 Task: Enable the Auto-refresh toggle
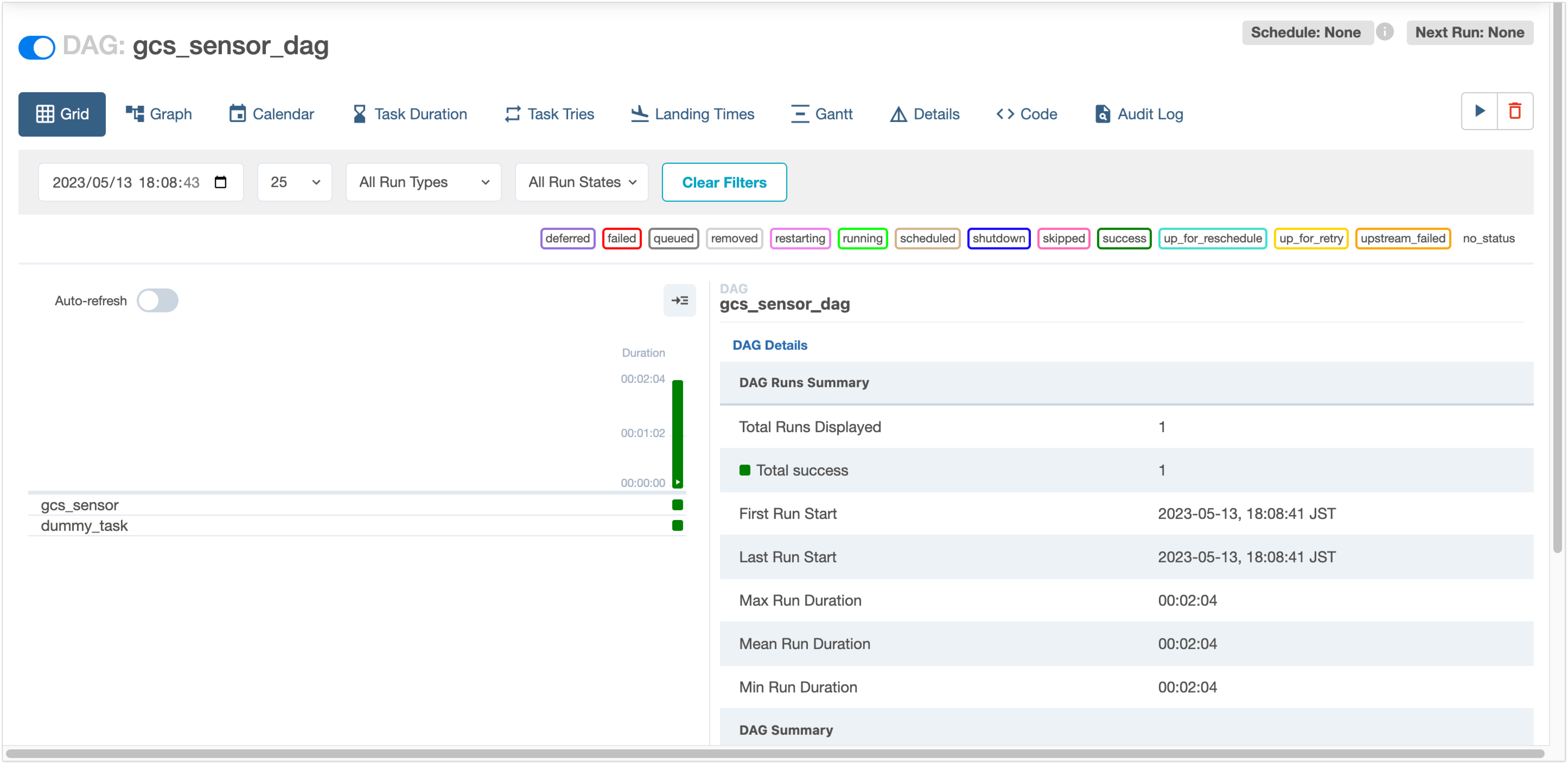[158, 300]
